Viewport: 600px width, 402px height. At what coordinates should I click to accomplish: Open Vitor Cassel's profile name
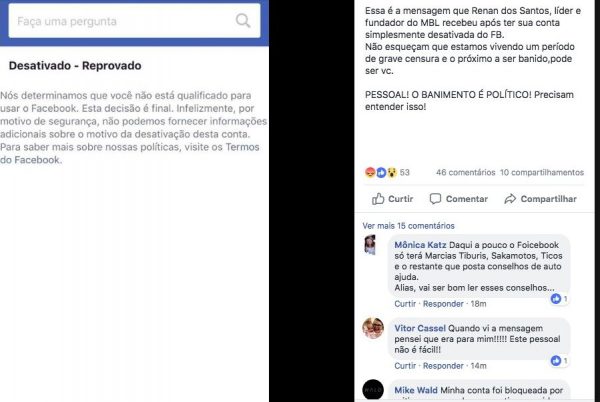tap(420, 328)
